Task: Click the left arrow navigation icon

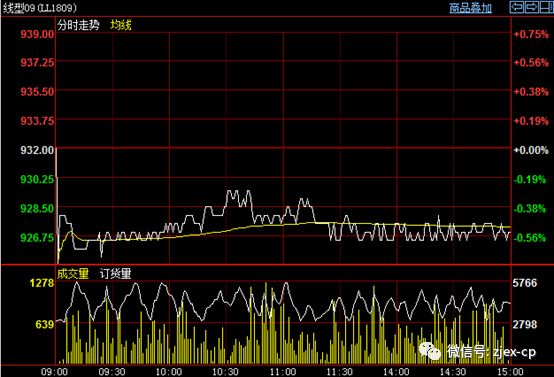Action: point(517,7)
